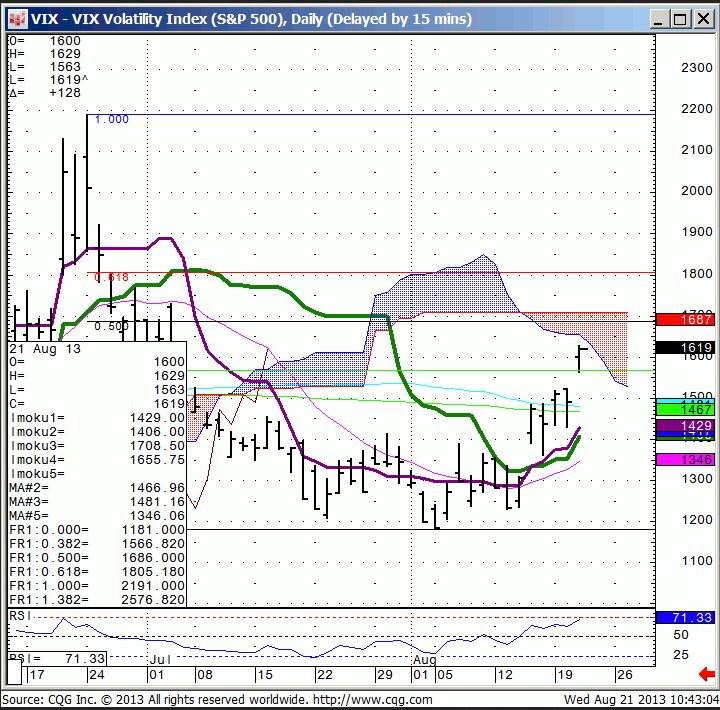Click the 50 level on RSI scale

point(681,635)
